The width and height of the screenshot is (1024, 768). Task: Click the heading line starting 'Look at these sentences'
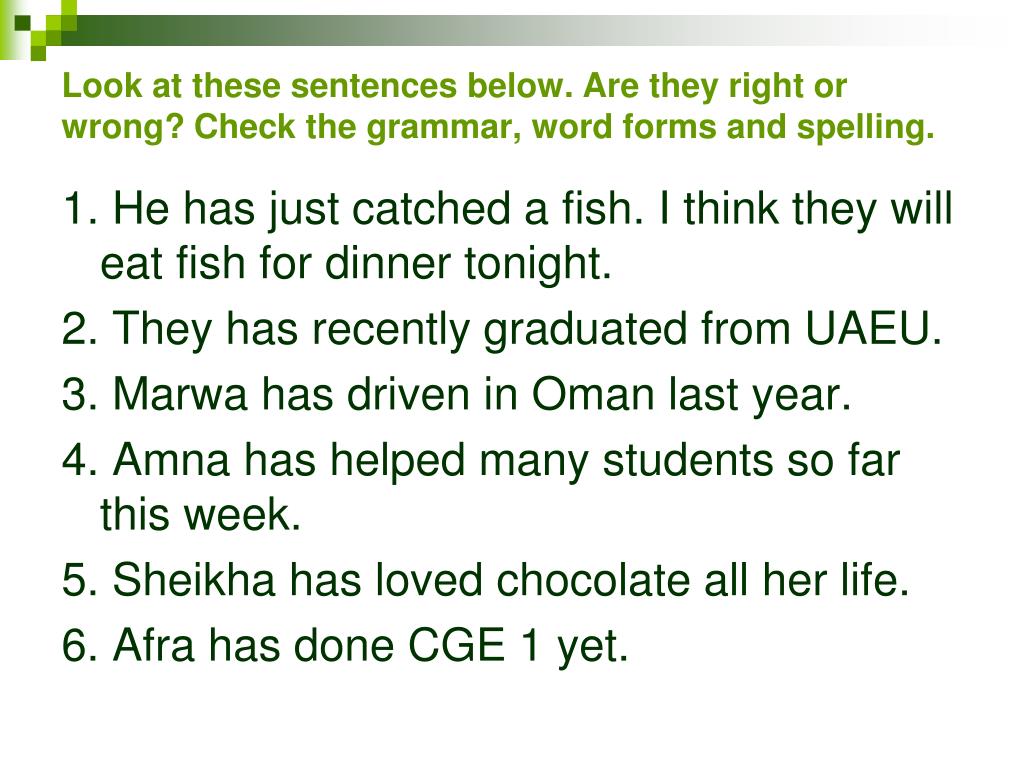pyautogui.click(x=455, y=86)
